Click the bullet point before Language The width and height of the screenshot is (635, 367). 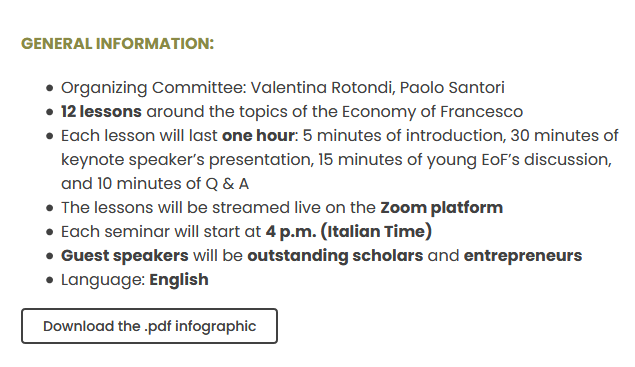[x=50, y=280]
